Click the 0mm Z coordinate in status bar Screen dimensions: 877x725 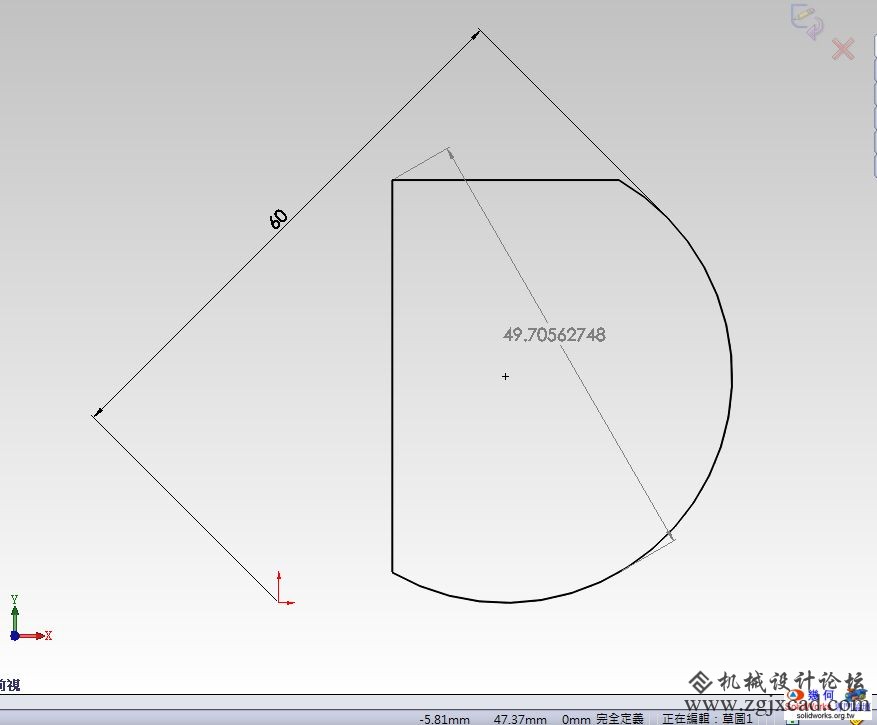tap(576, 719)
